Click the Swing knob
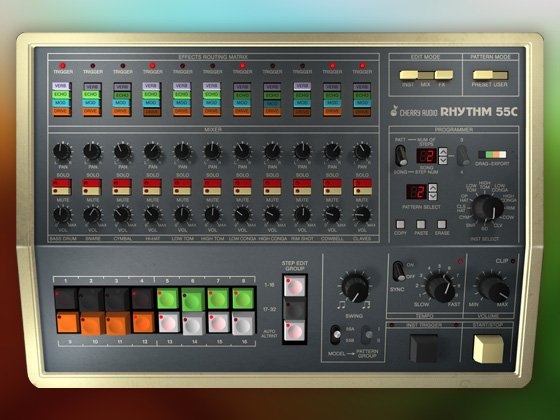Image resolution: width=560 pixels, height=420 pixels. pyautogui.click(x=355, y=287)
